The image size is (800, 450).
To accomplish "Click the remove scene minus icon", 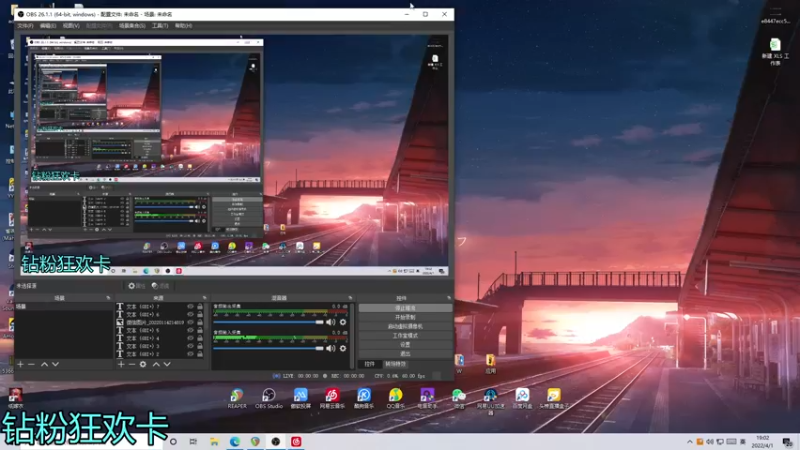I will [31, 364].
